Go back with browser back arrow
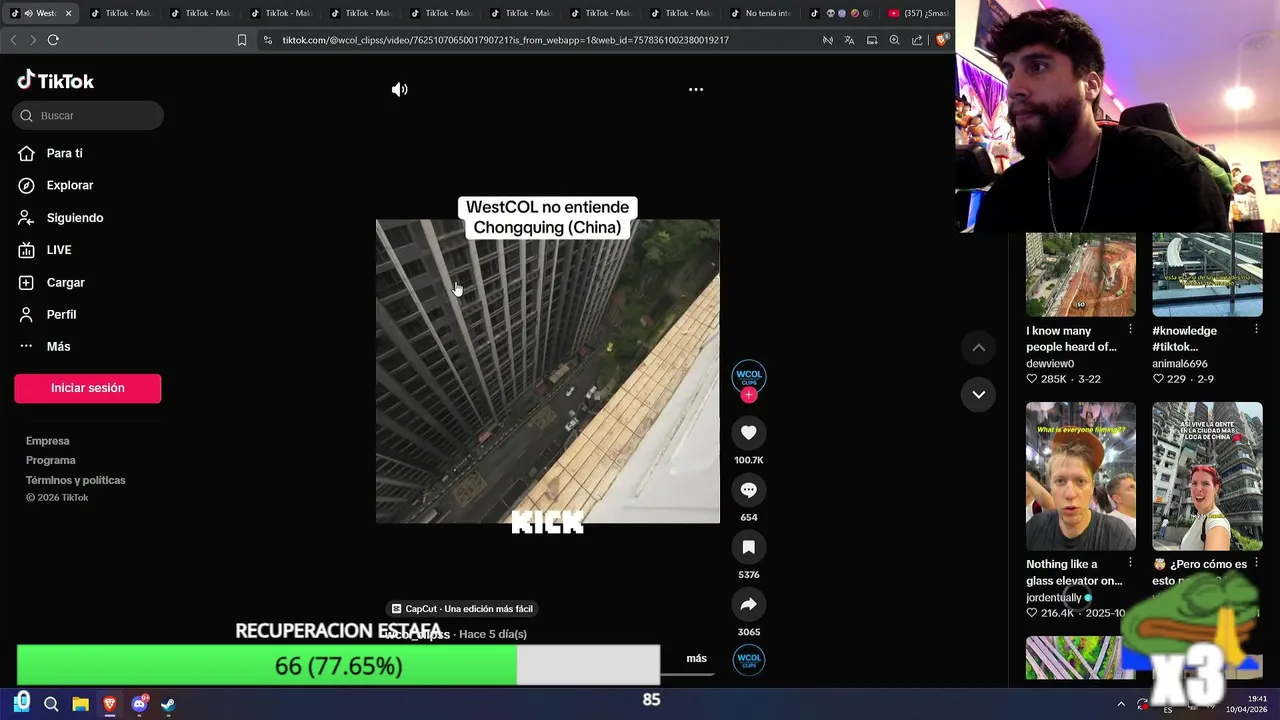Screen dimensions: 1280x720 13,40
